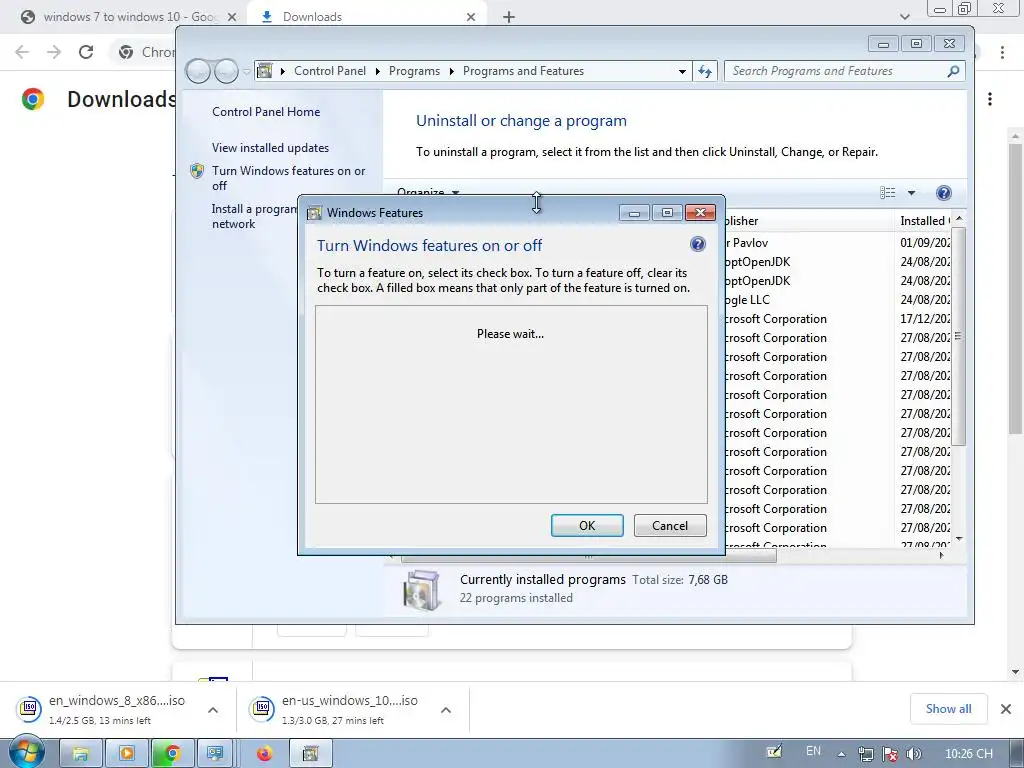Image resolution: width=1024 pixels, height=768 pixels.
Task: Open Firefox from the taskbar
Action: click(x=264, y=754)
